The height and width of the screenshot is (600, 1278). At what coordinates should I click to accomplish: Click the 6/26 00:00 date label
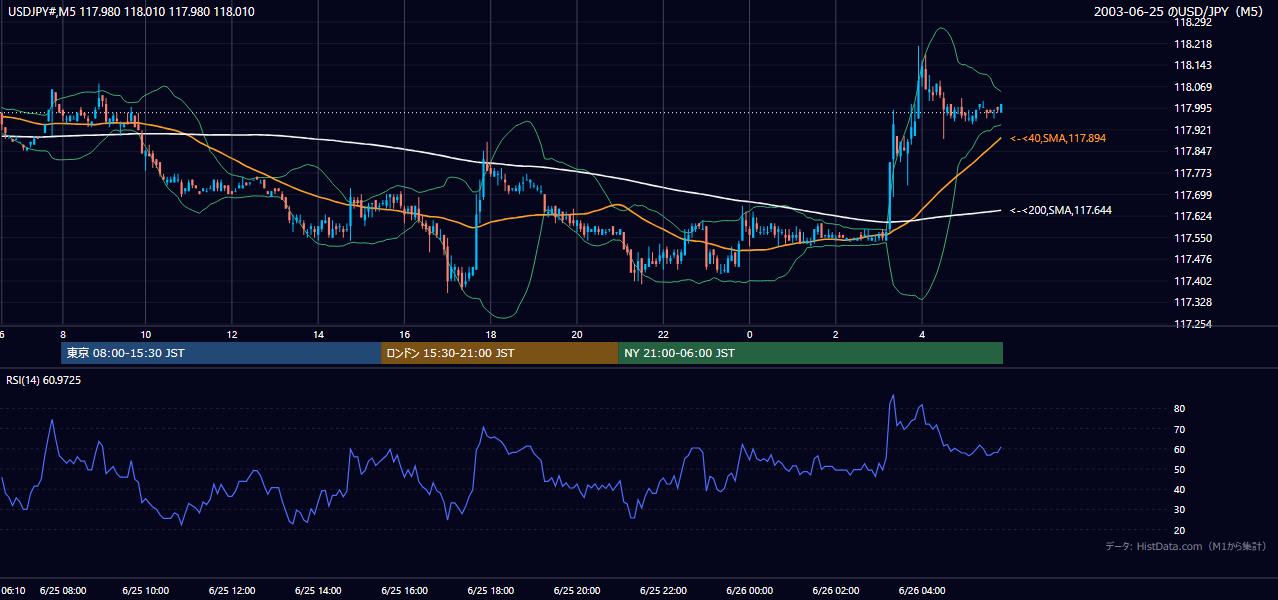click(x=751, y=591)
